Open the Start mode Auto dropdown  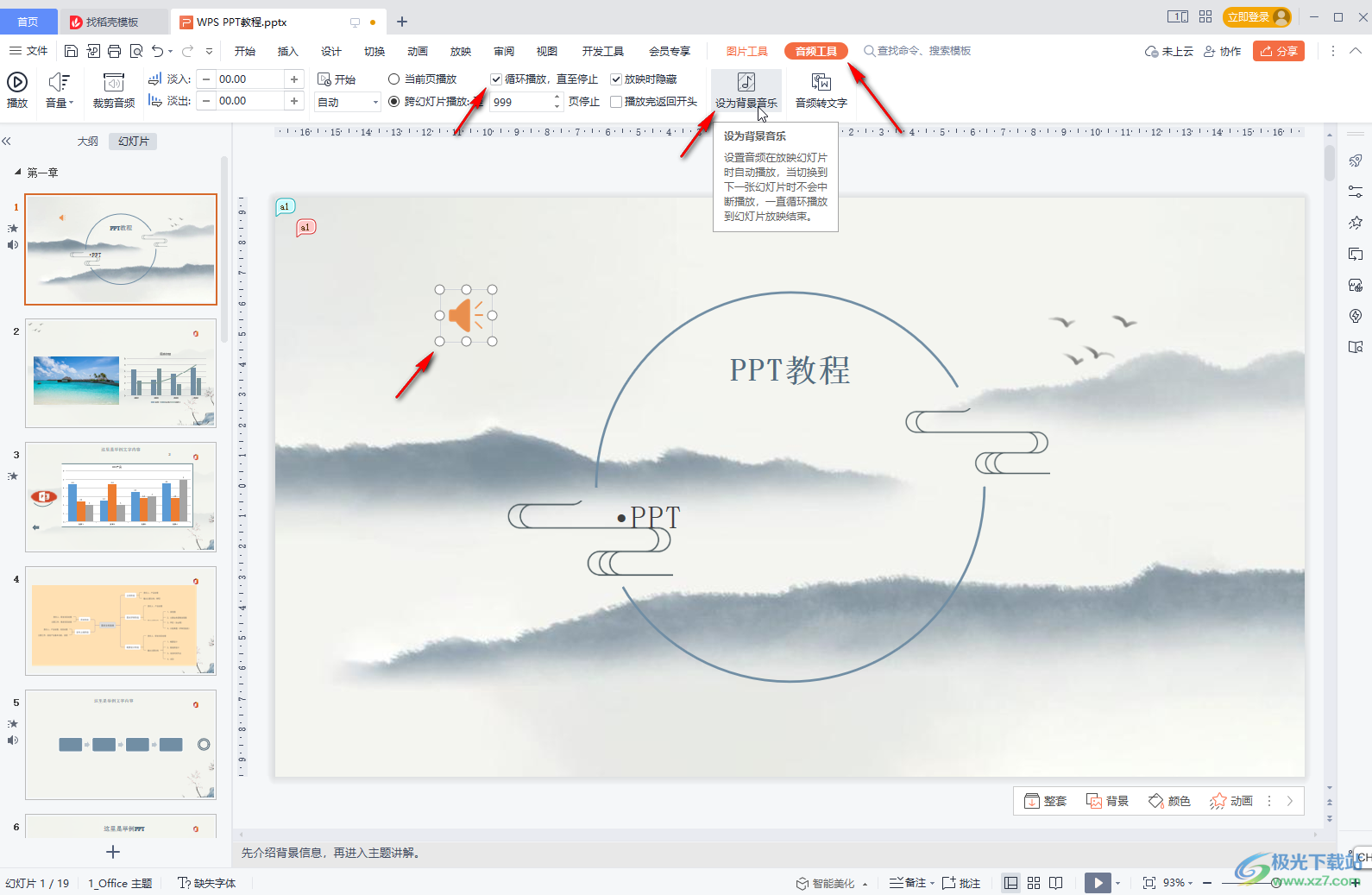click(348, 102)
